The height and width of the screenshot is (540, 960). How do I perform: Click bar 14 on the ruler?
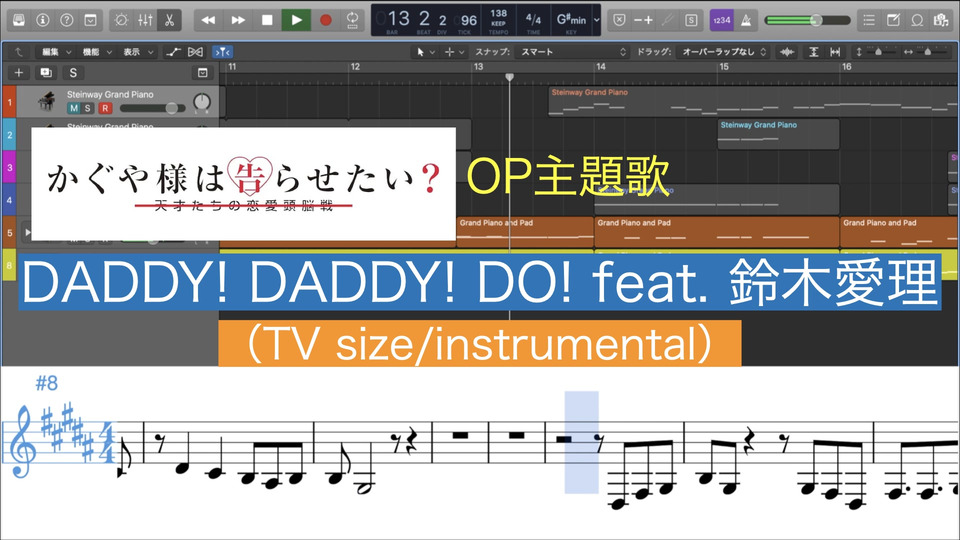601,67
